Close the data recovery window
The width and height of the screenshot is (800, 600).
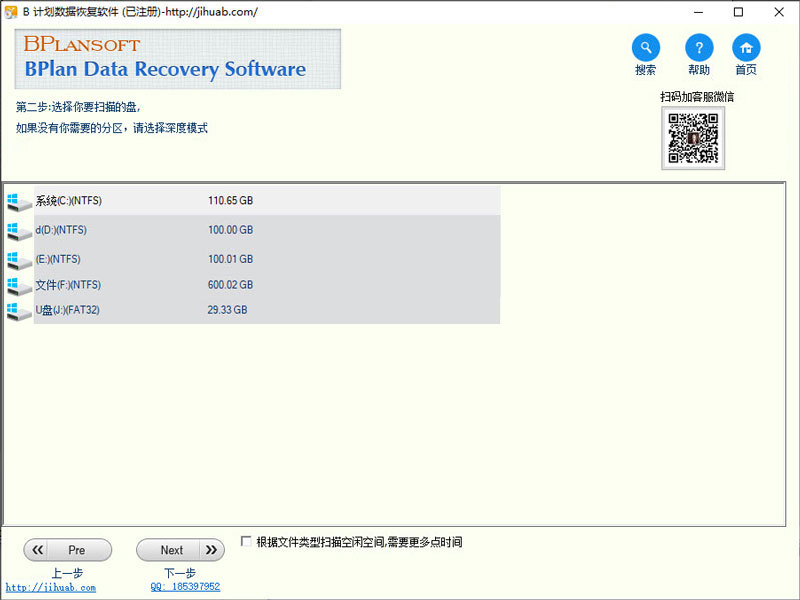779,12
